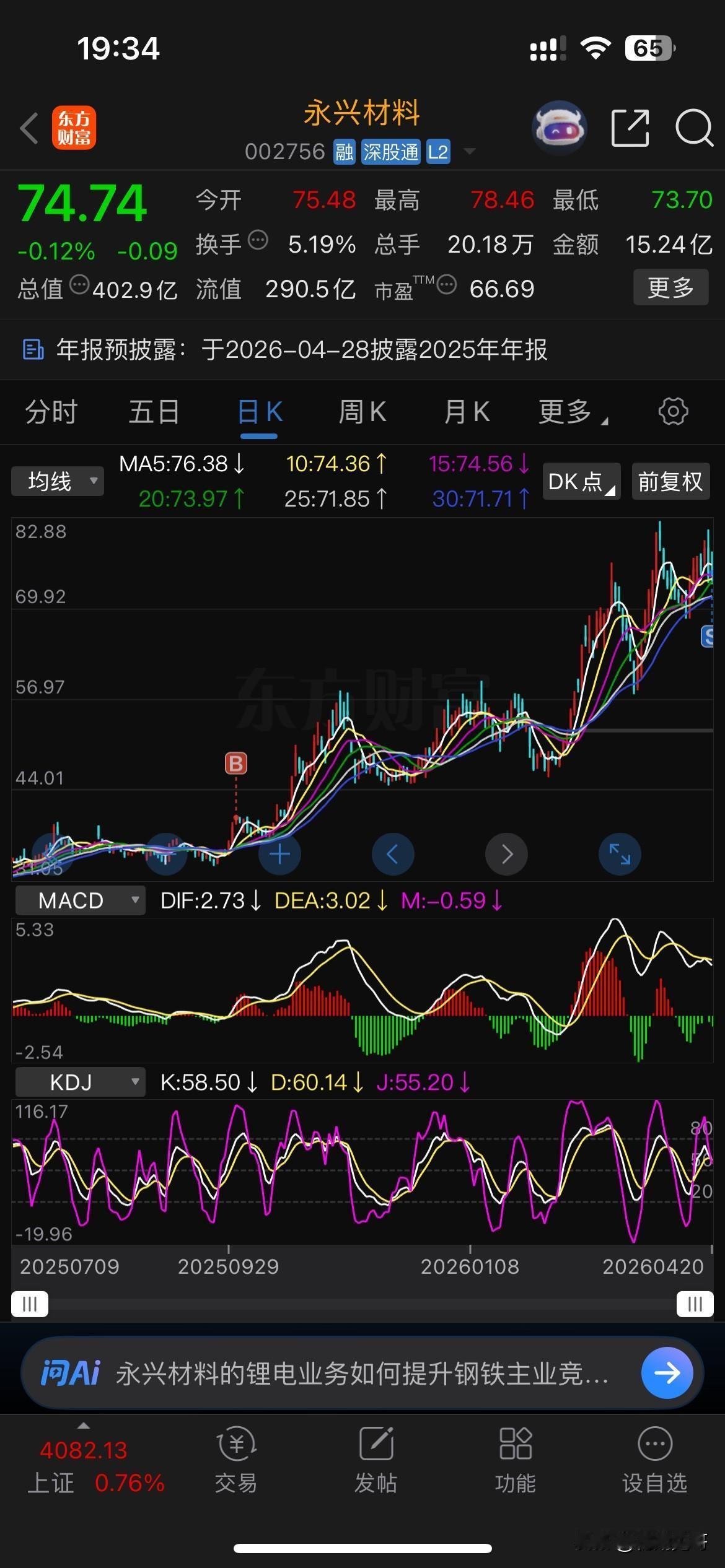Tap the report document icon
The image size is (725, 1568).
(x=33, y=350)
